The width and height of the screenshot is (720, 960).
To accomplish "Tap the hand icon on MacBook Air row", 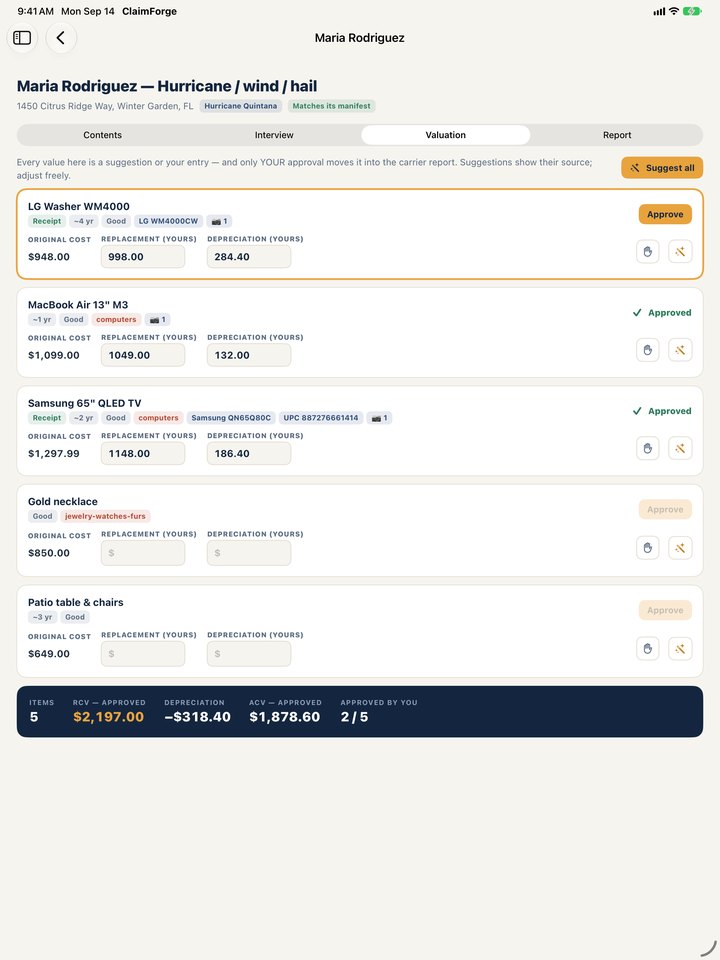I will pyautogui.click(x=648, y=350).
